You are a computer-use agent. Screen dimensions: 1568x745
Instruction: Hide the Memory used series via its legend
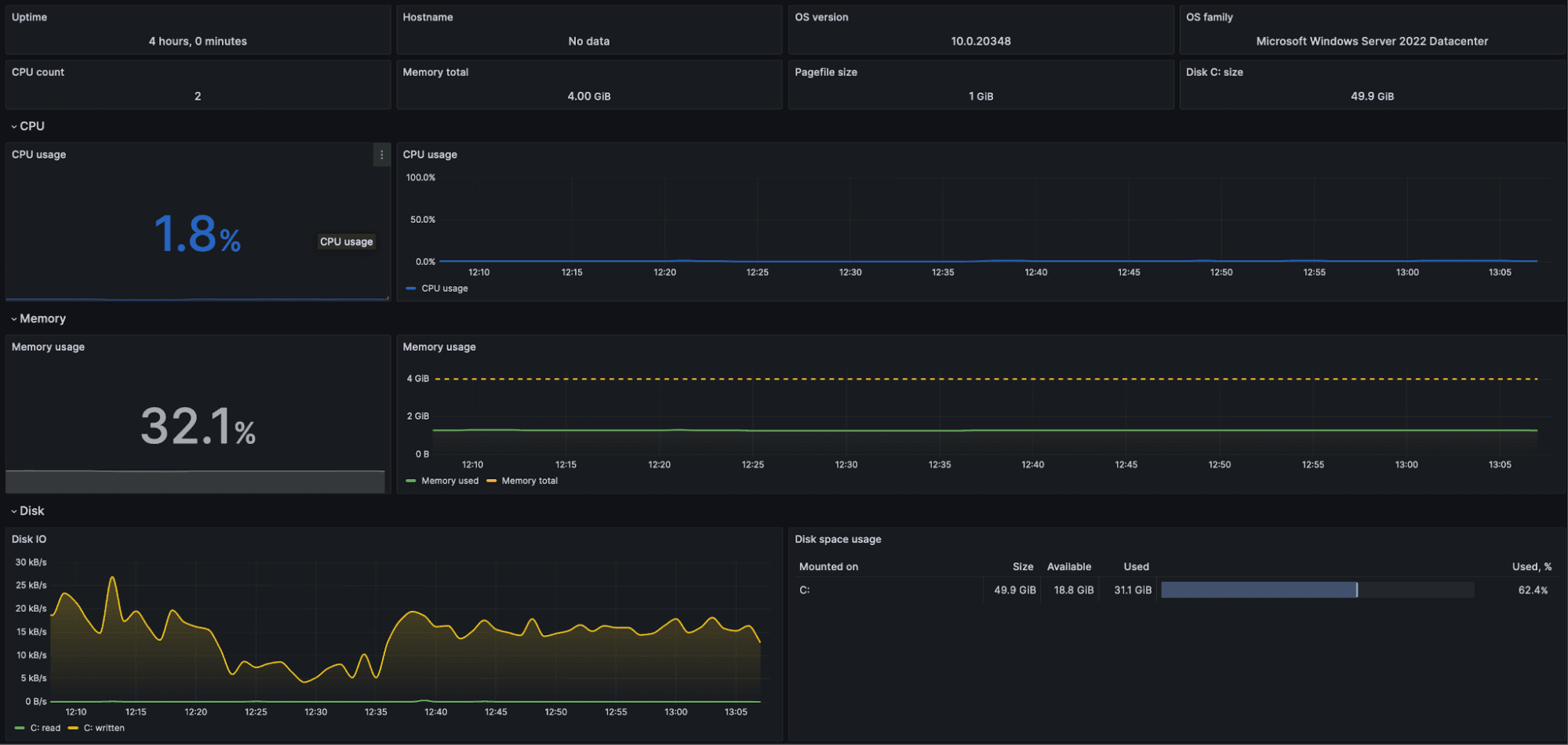coord(450,480)
